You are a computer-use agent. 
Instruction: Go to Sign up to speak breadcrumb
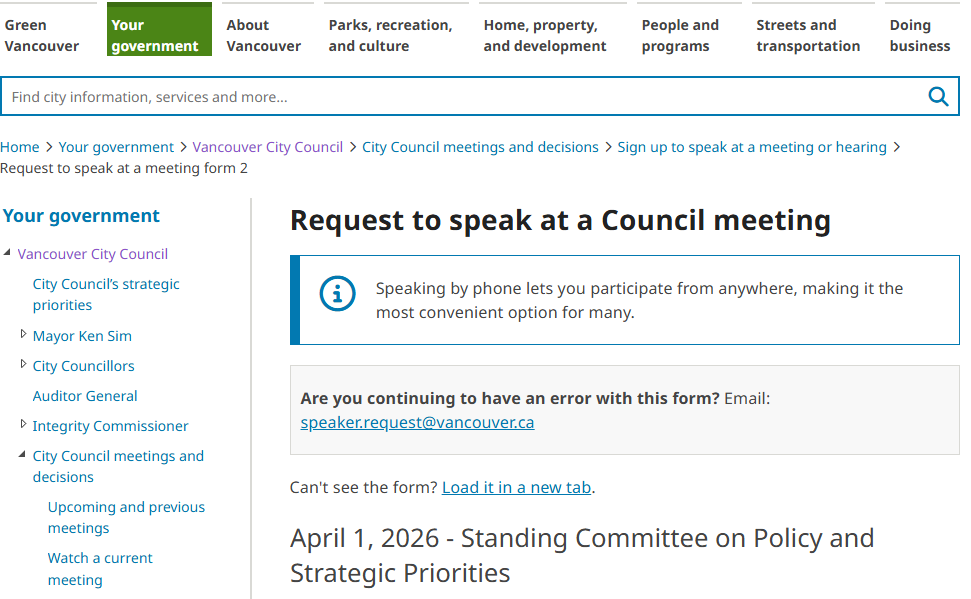[751, 147]
